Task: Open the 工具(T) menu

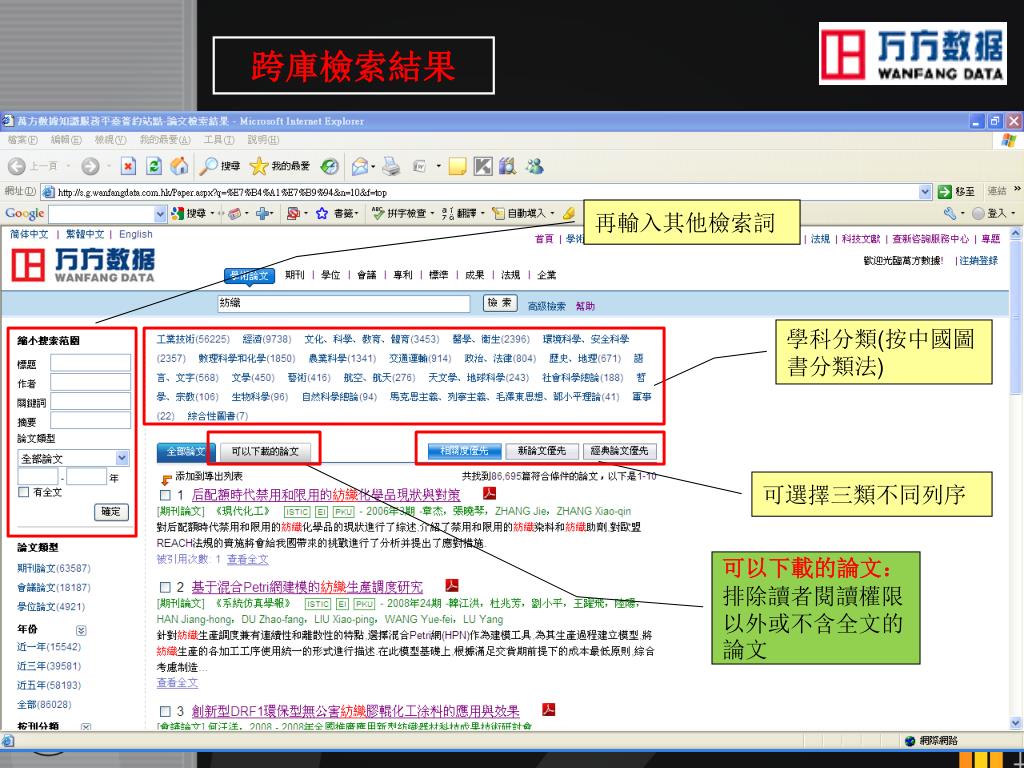Action: pos(219,140)
